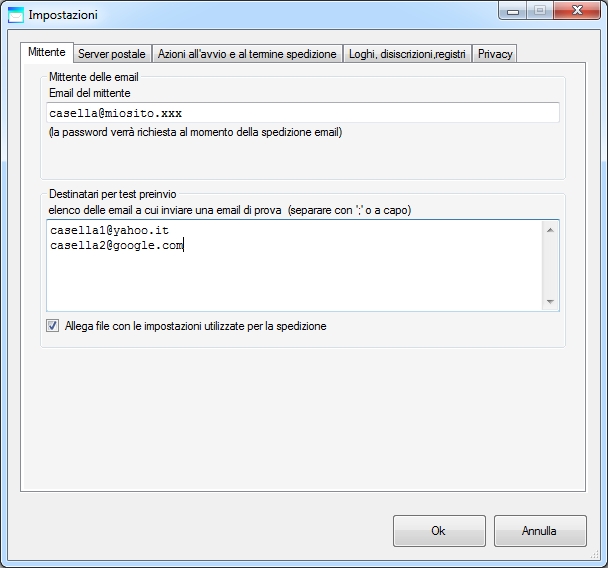
Task: Uncheck 'Allega file con le impostazioni' checkbox
Action: (x=52, y=326)
